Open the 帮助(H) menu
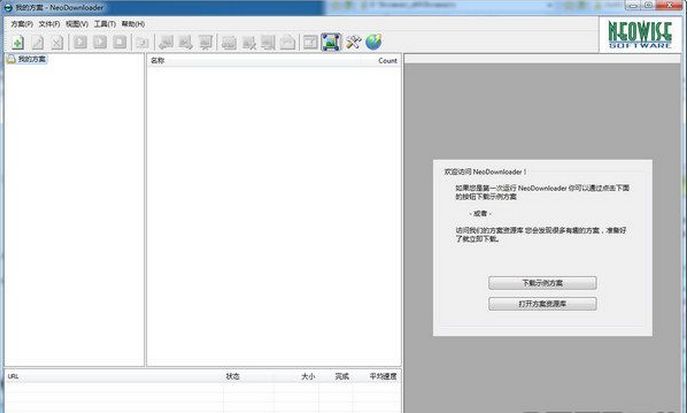 pos(133,24)
